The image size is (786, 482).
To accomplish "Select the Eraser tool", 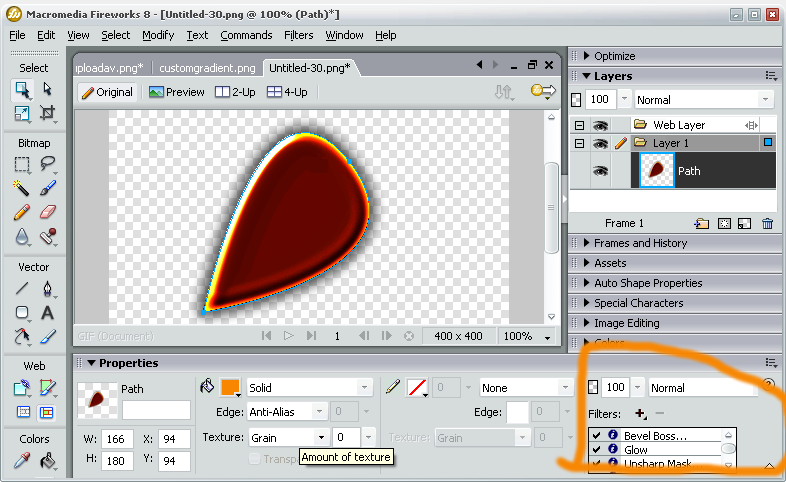I will point(47,212).
